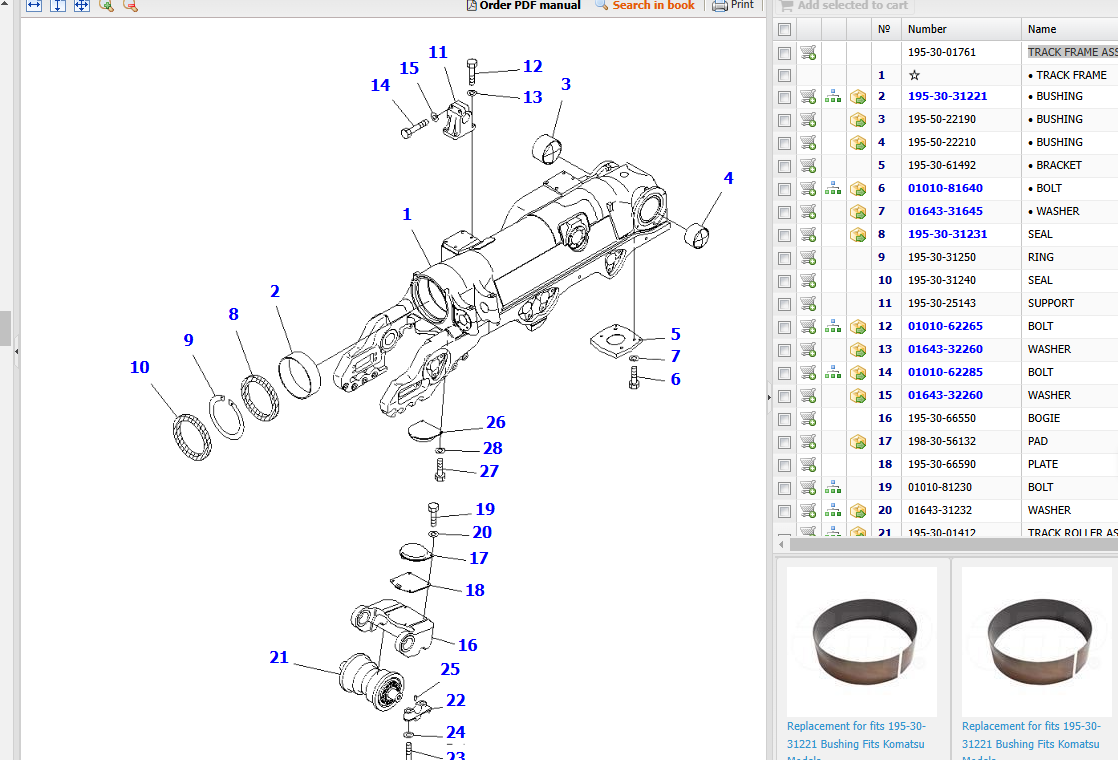Collapse the left side panel arrow
Image resolution: width=1118 pixels, height=760 pixels.
click(x=16, y=351)
